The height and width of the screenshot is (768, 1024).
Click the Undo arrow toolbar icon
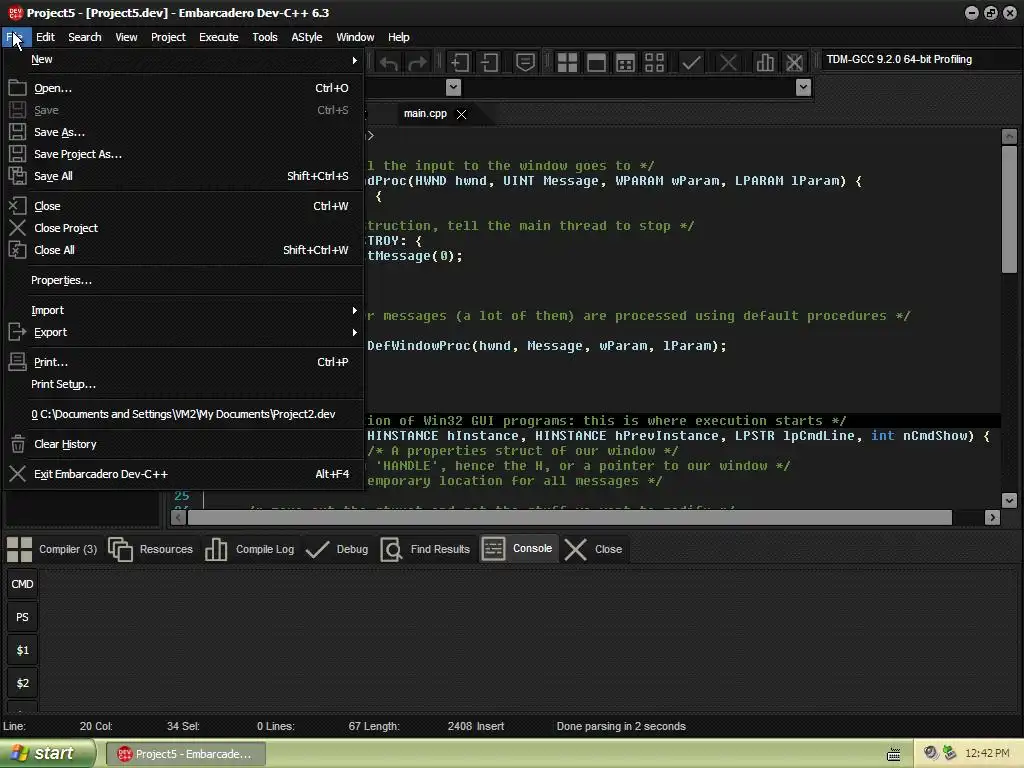coord(389,63)
